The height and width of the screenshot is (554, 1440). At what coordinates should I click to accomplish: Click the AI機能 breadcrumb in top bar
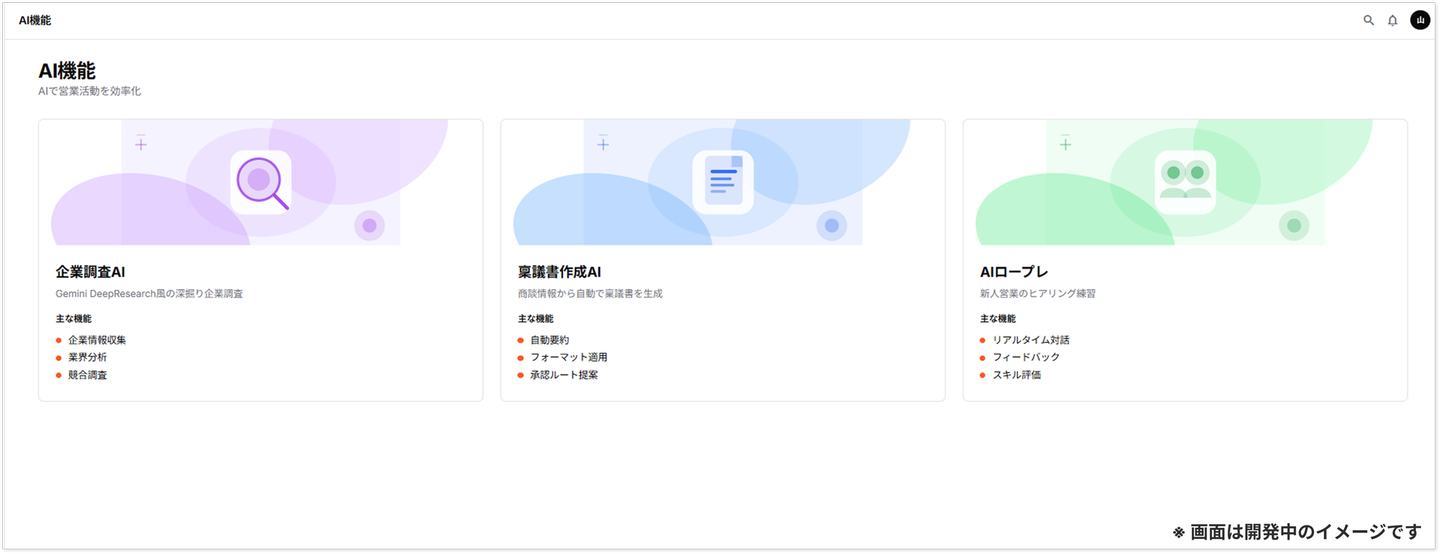35,20
